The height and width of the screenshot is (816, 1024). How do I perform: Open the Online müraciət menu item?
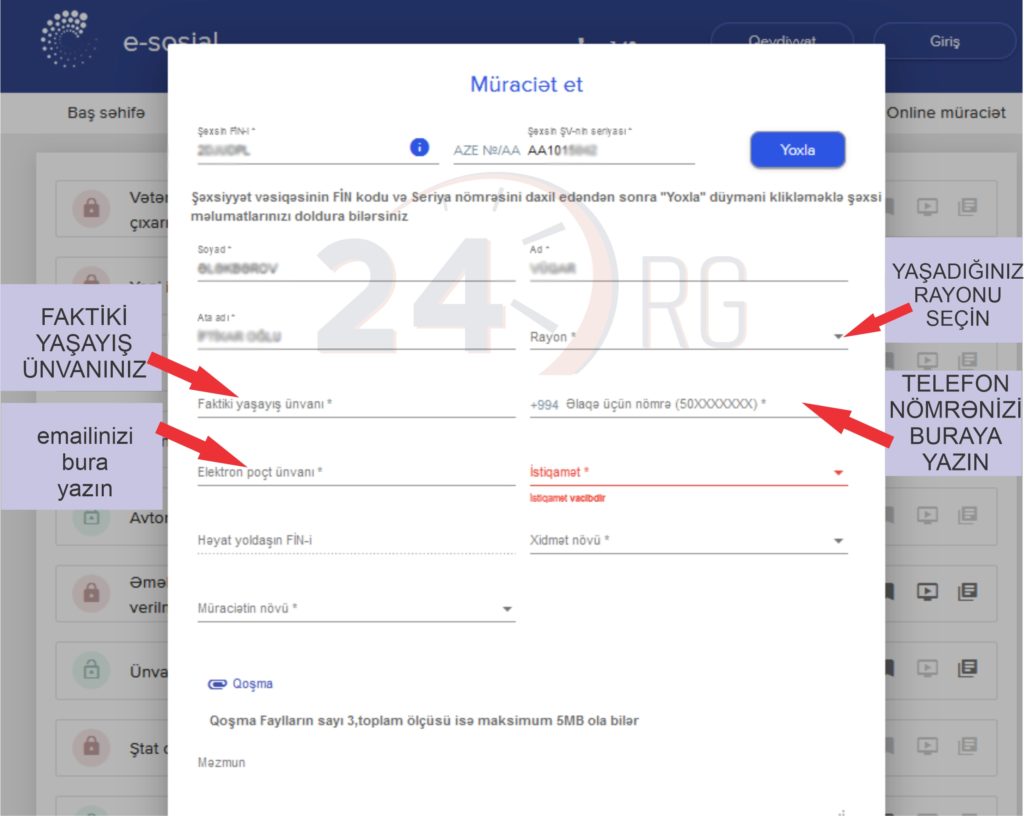pyautogui.click(x=945, y=113)
